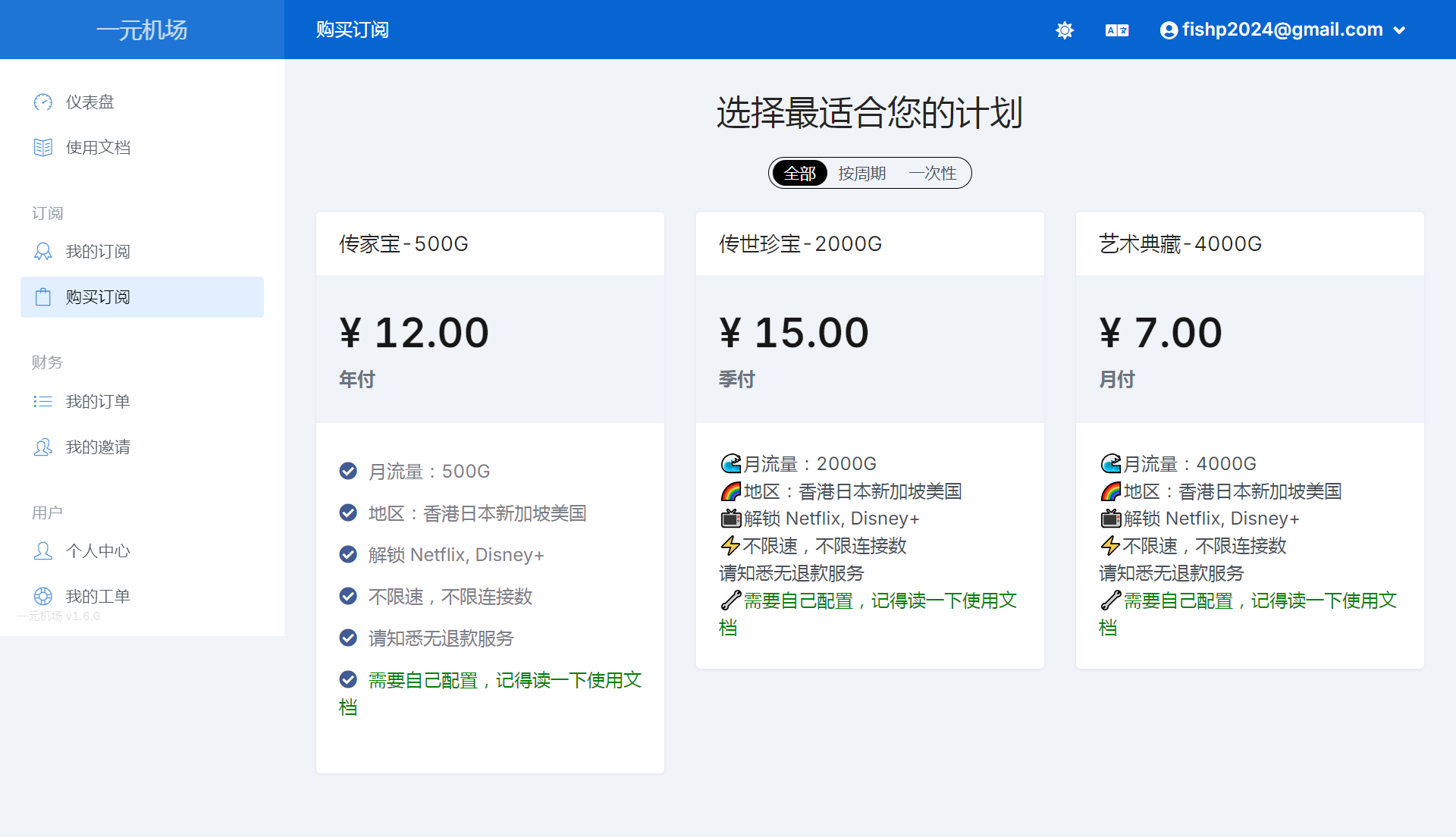Click the 使用文档 book icon

[x=43, y=148]
